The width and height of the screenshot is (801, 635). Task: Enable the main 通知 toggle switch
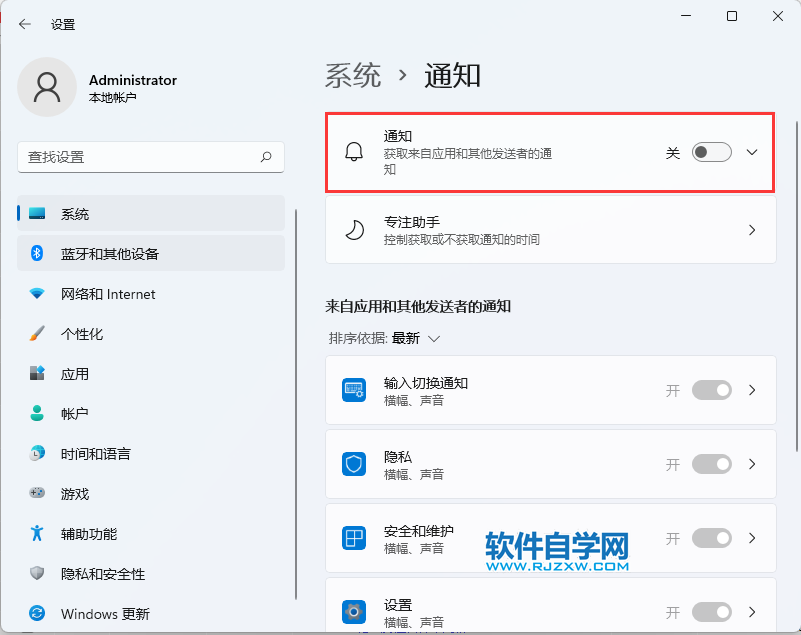click(x=711, y=152)
